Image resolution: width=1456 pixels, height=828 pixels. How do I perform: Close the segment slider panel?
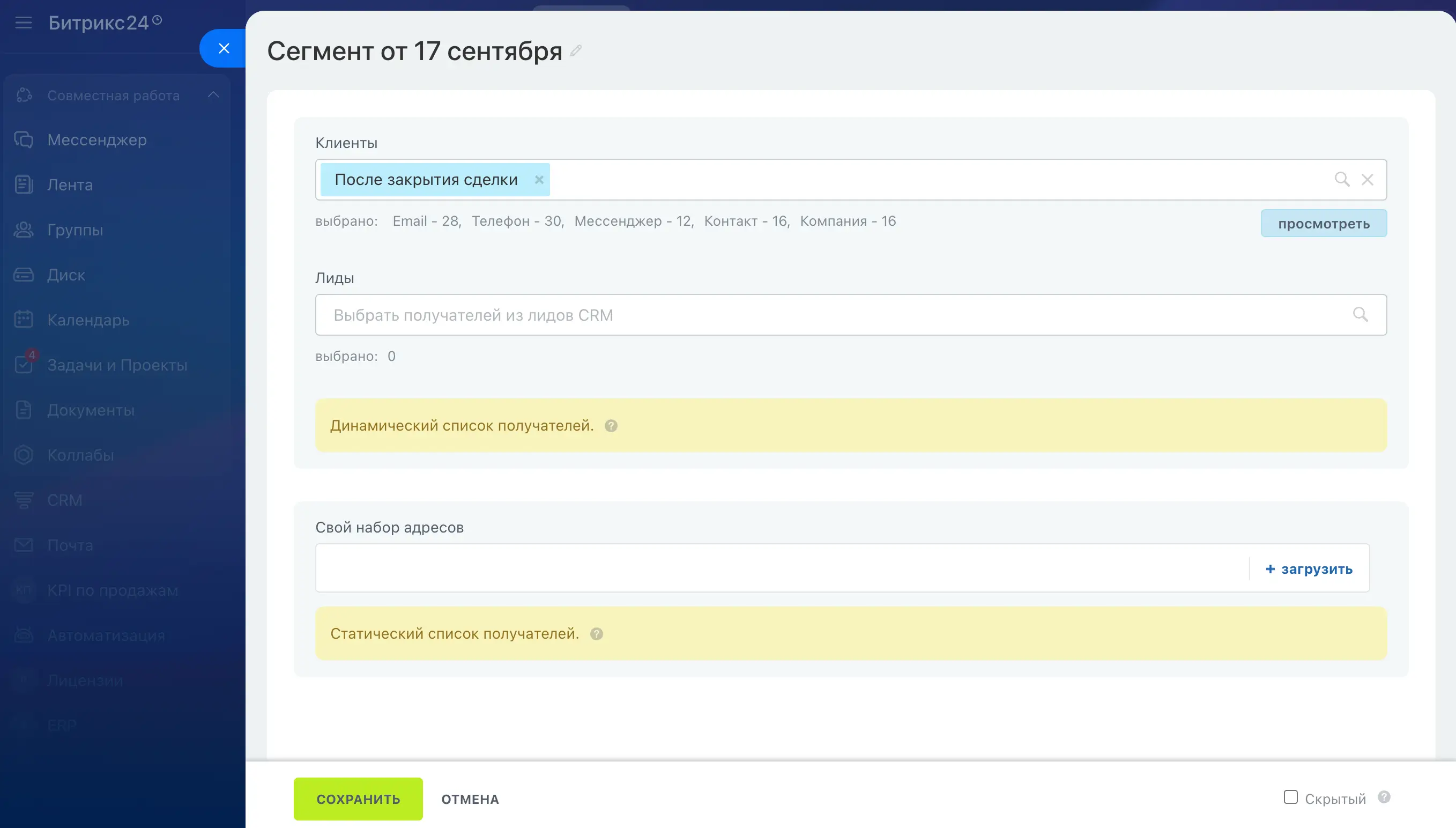click(224, 48)
